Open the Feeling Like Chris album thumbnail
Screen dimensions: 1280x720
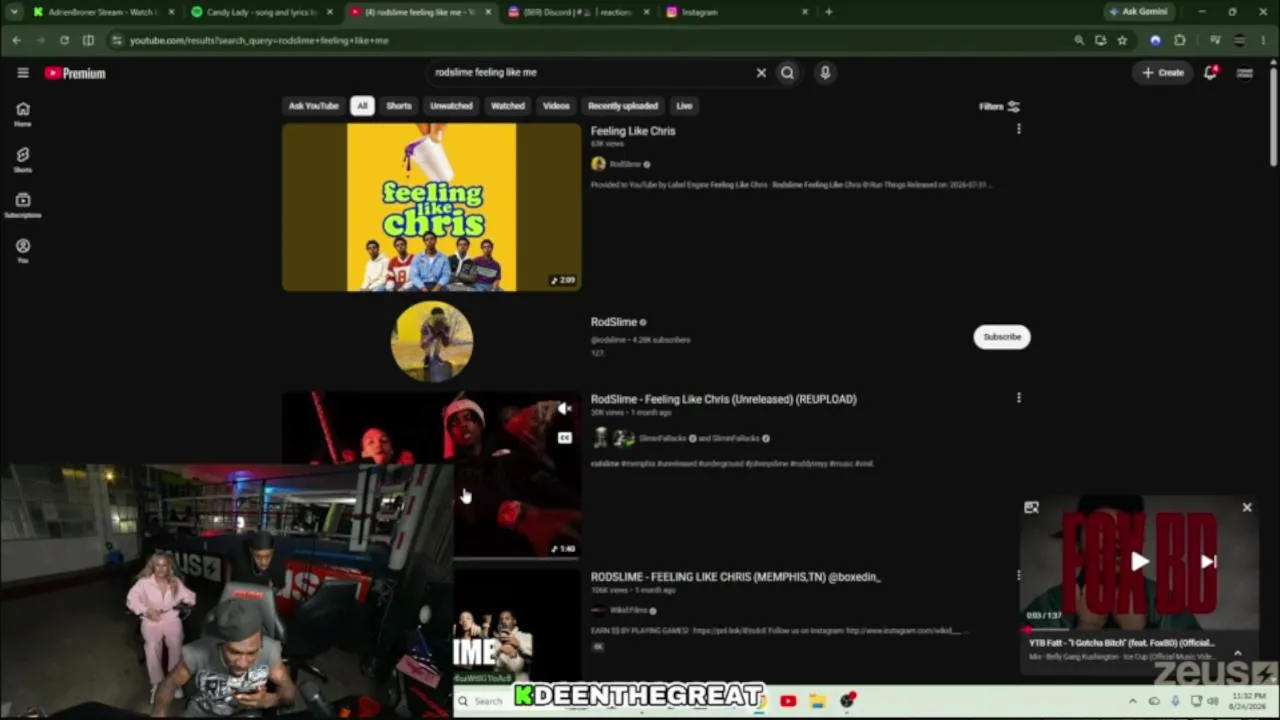pos(431,207)
